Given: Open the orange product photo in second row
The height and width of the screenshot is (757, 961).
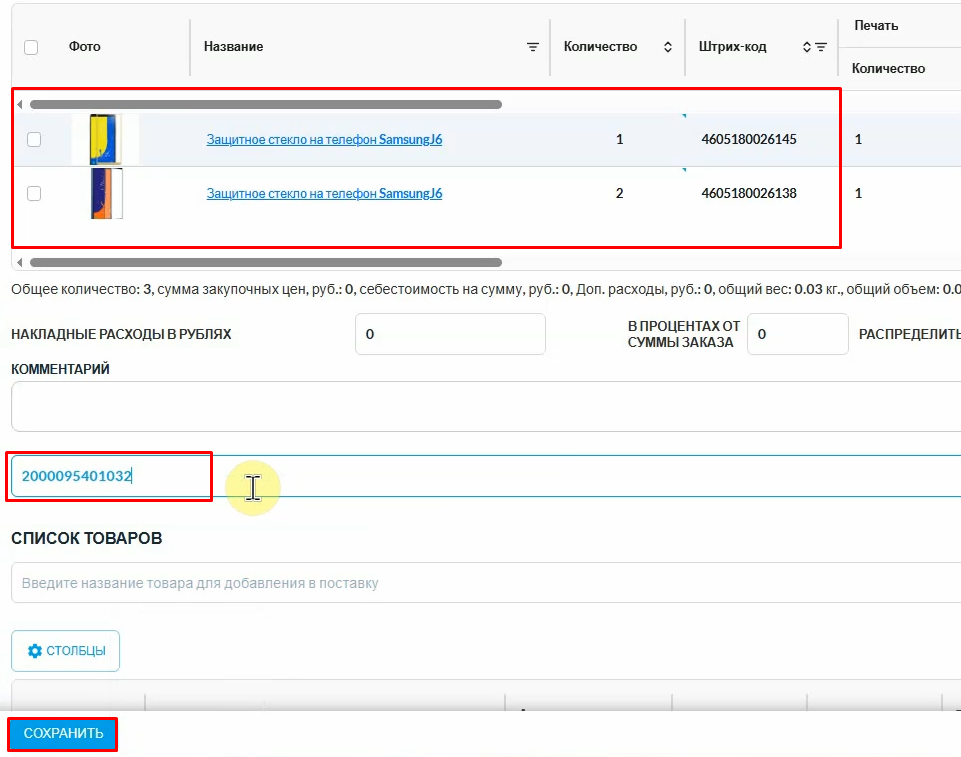Looking at the screenshot, I should (x=105, y=193).
